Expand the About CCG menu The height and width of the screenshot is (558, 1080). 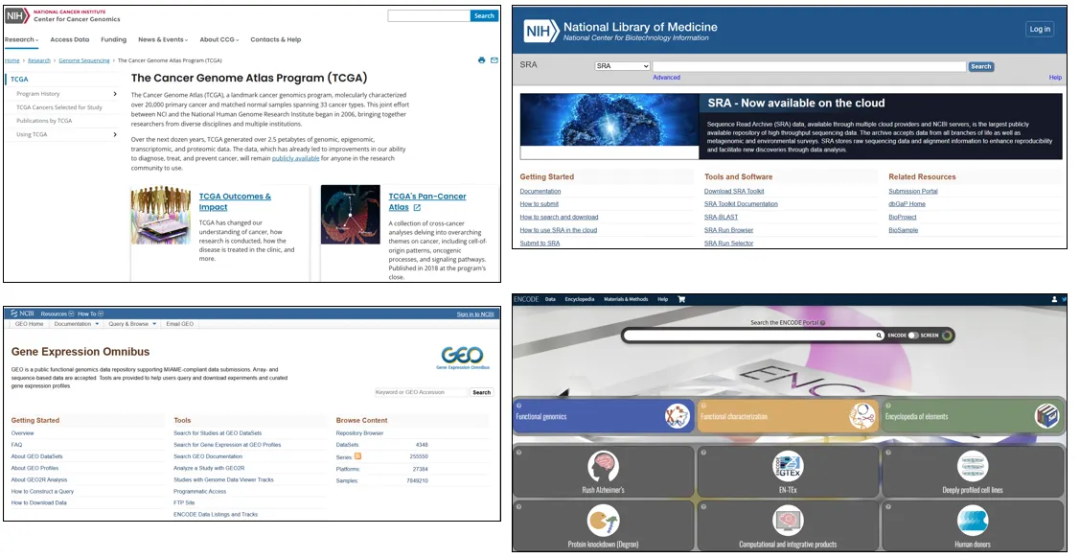click(x=219, y=39)
